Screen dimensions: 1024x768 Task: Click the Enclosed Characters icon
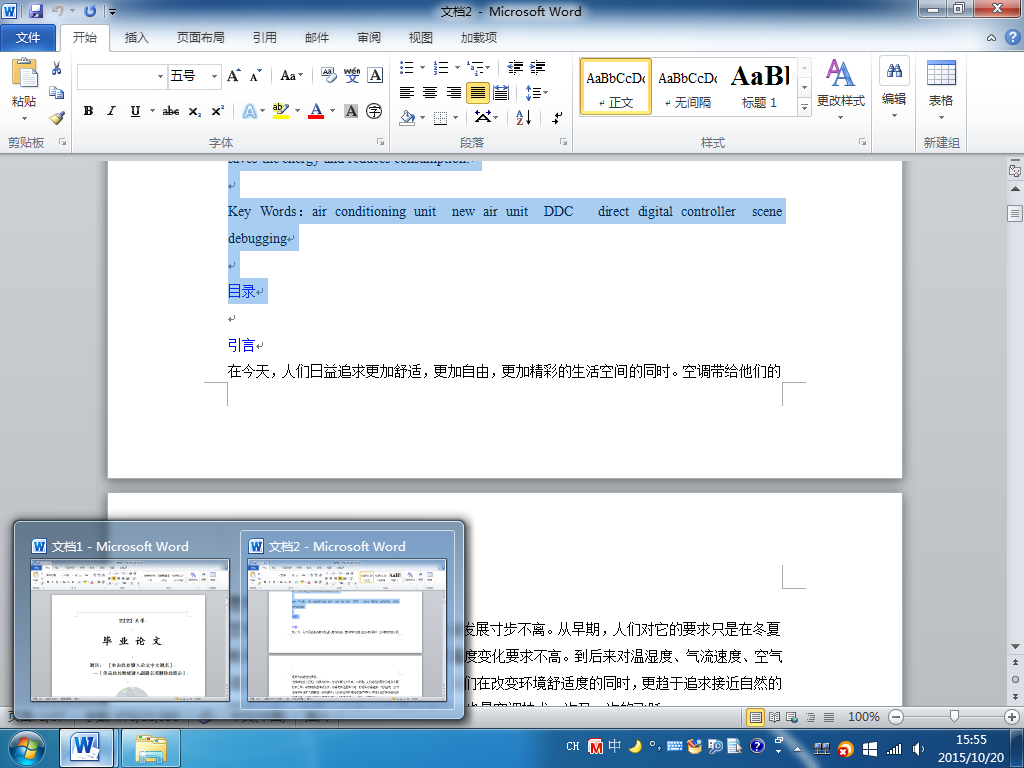coord(374,111)
